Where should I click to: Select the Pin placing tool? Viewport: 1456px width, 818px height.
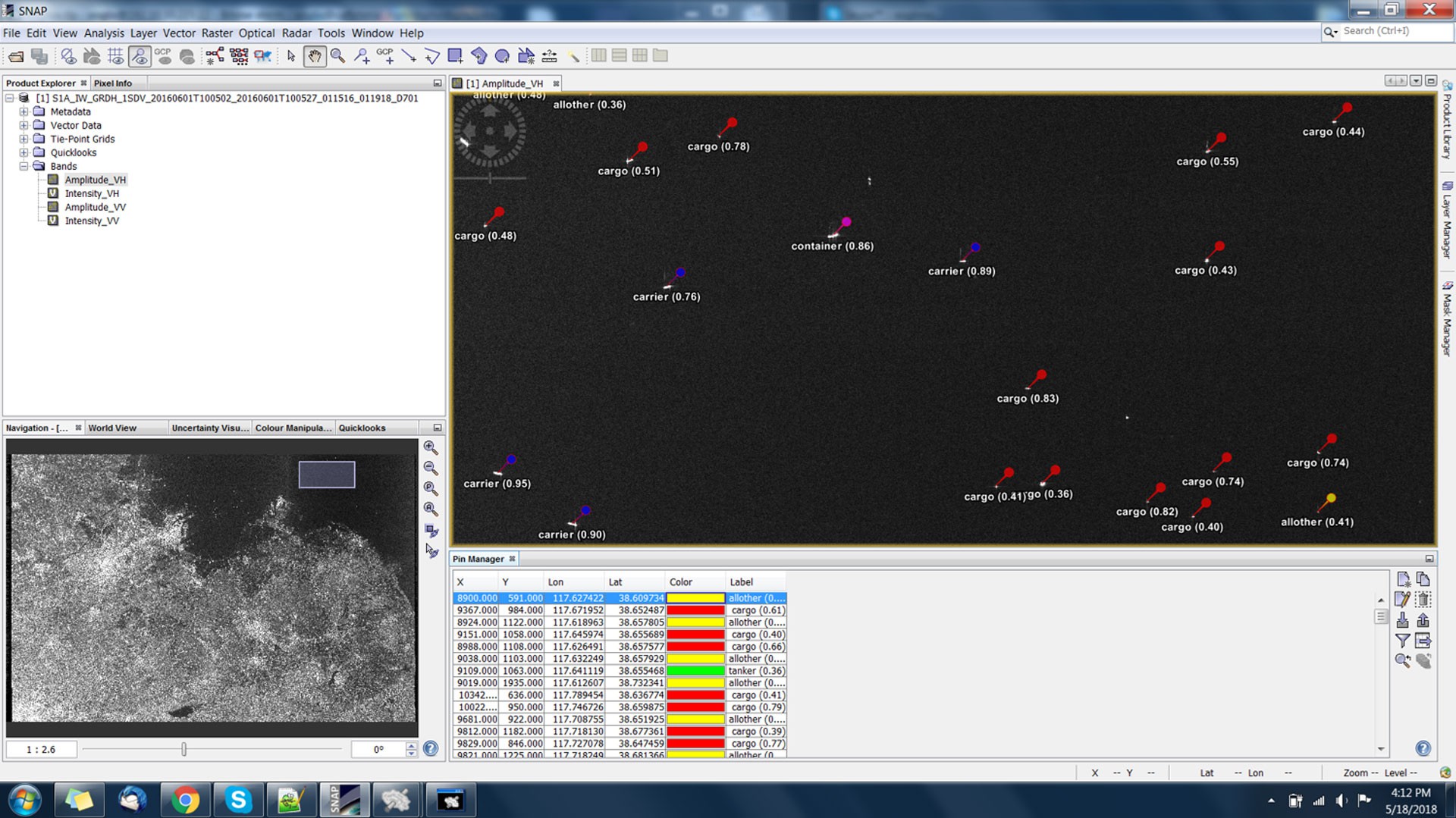[x=362, y=56]
